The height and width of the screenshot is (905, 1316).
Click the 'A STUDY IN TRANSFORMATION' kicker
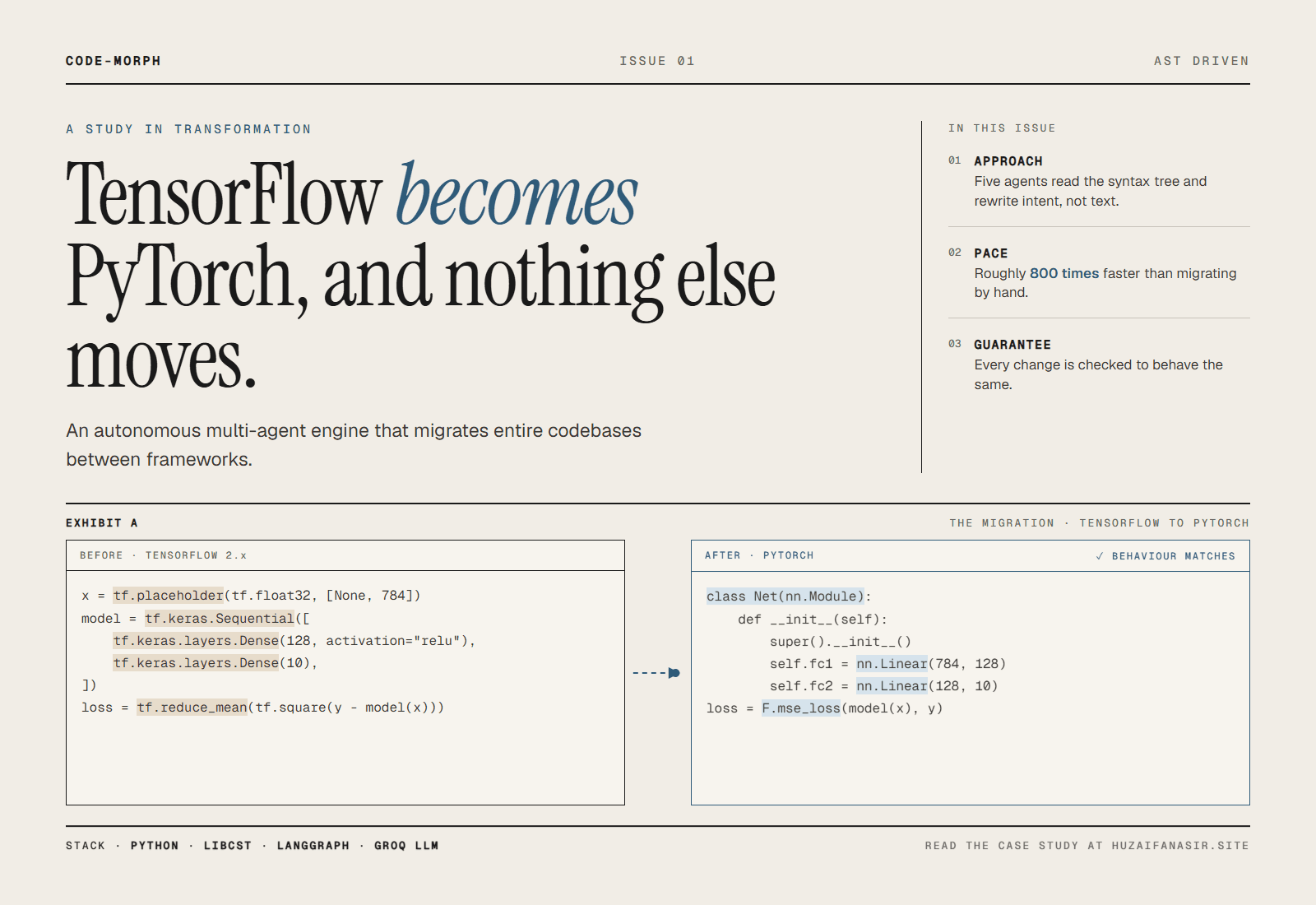(188, 129)
